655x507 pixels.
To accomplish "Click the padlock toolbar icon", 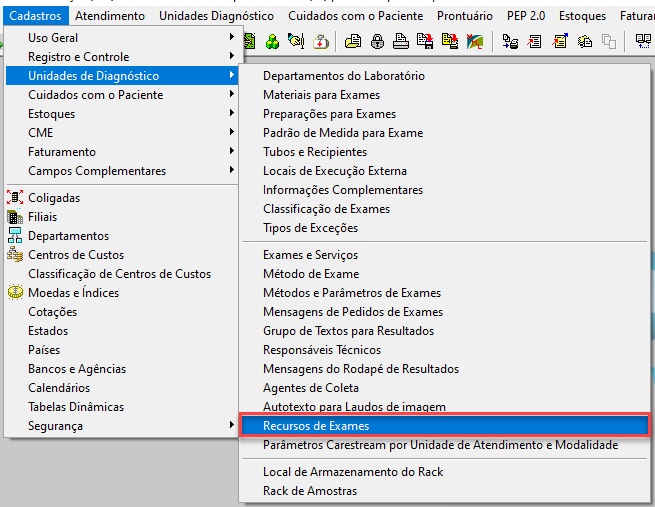I will tap(377, 41).
